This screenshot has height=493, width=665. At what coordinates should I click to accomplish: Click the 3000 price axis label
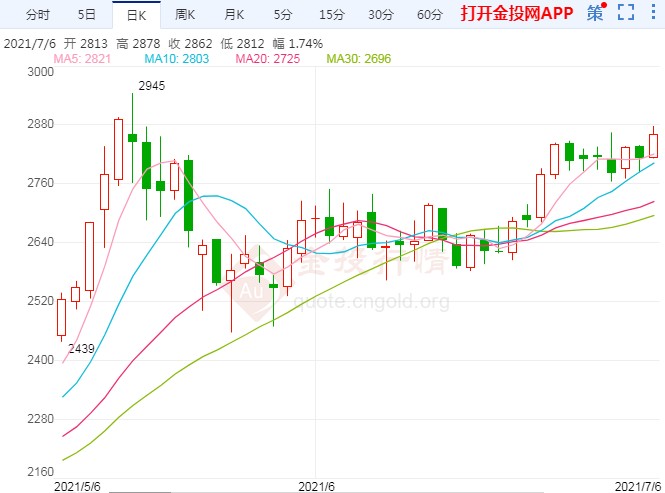tap(41, 72)
